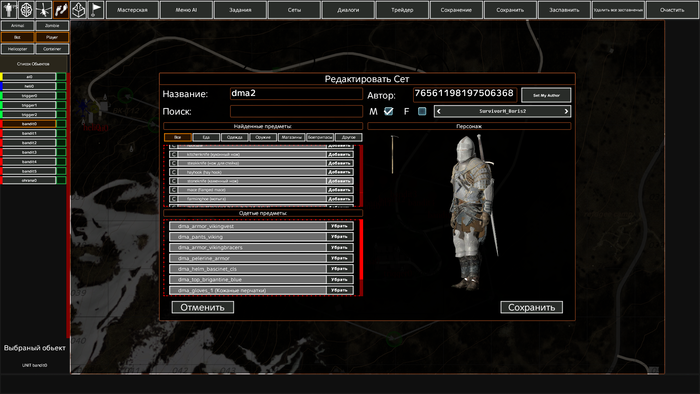Focus the Название input field
Screen dimensions: 700x394
point(296,94)
